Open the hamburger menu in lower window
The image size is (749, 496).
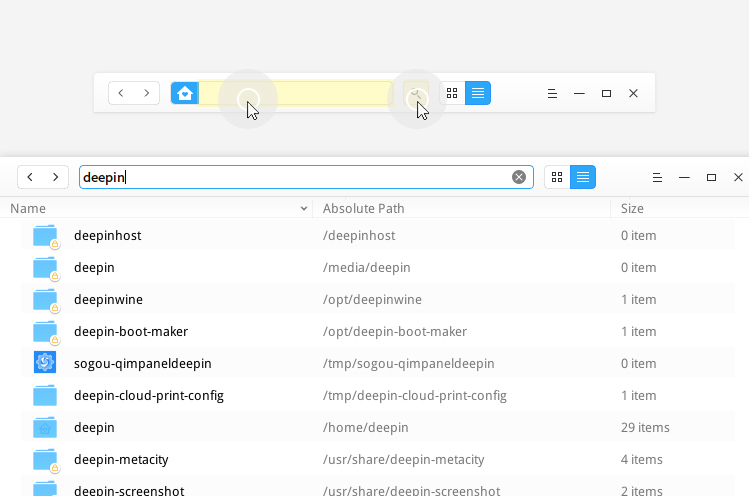coord(657,177)
